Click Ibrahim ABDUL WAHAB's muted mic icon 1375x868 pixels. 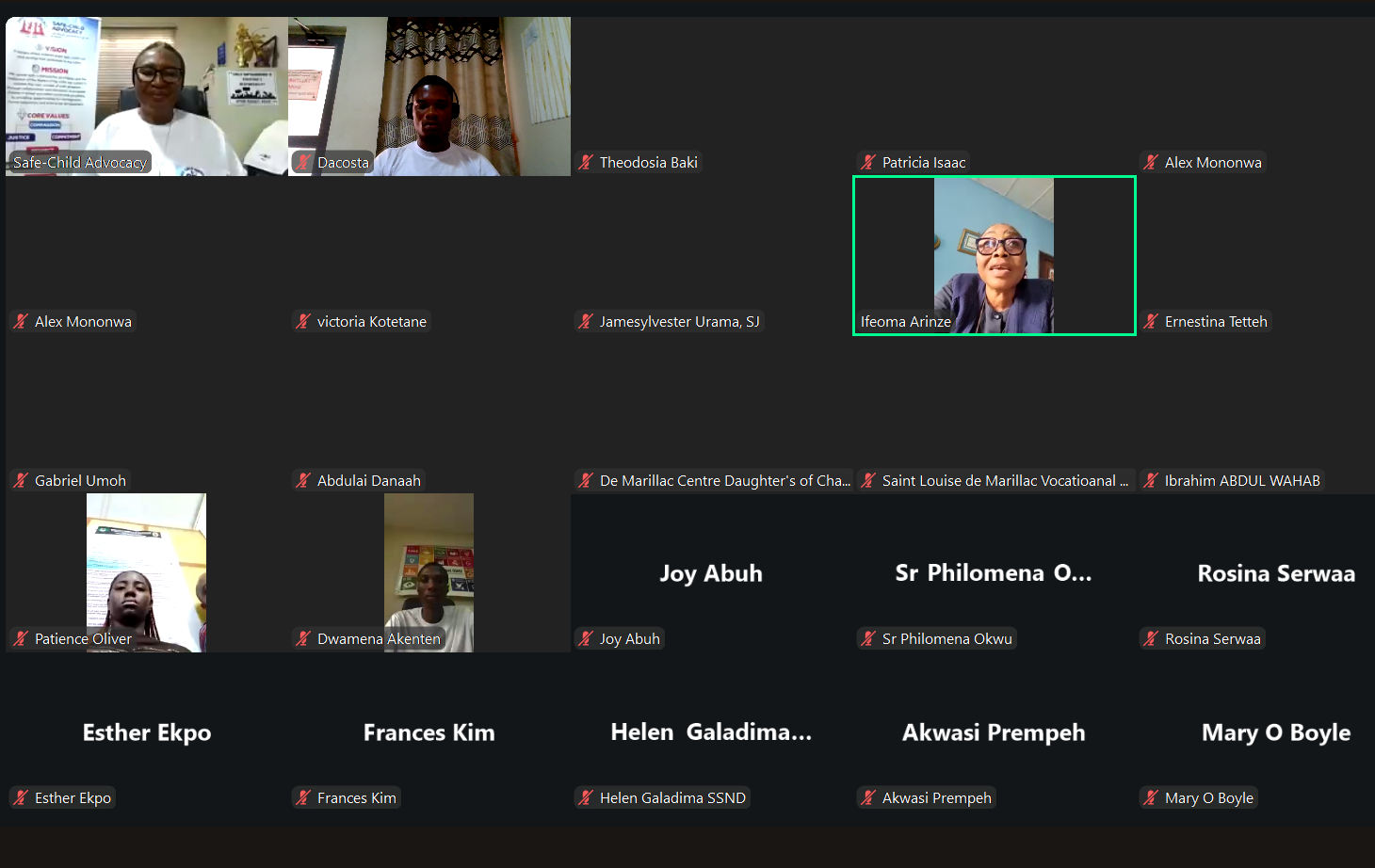[x=1151, y=481]
